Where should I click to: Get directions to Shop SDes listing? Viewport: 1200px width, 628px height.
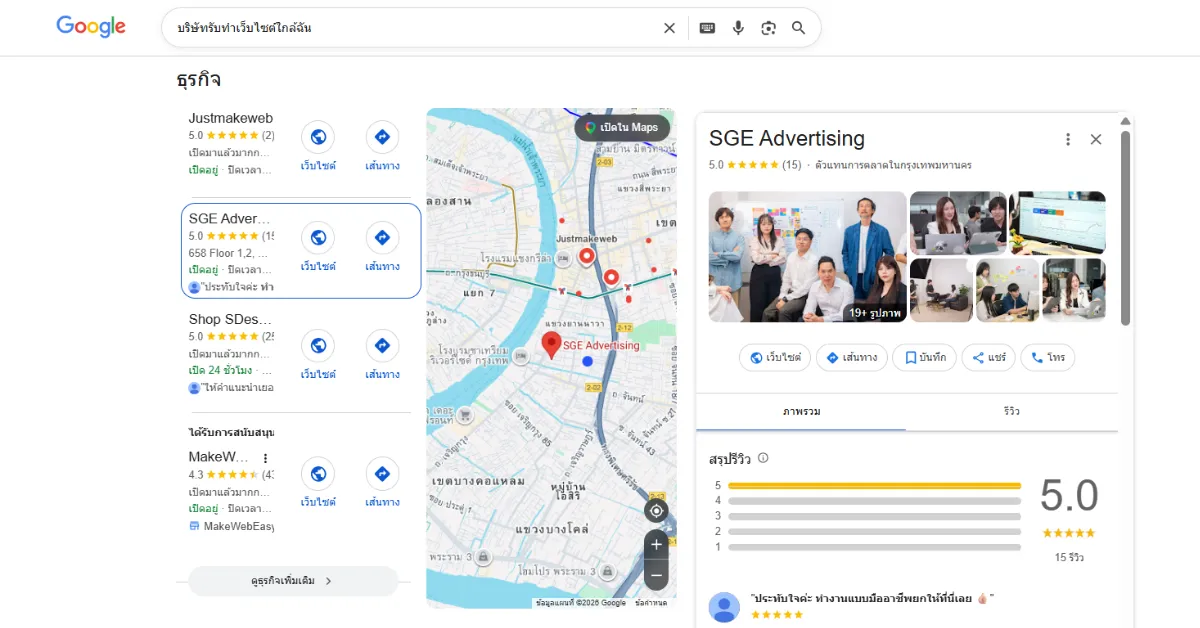382,345
